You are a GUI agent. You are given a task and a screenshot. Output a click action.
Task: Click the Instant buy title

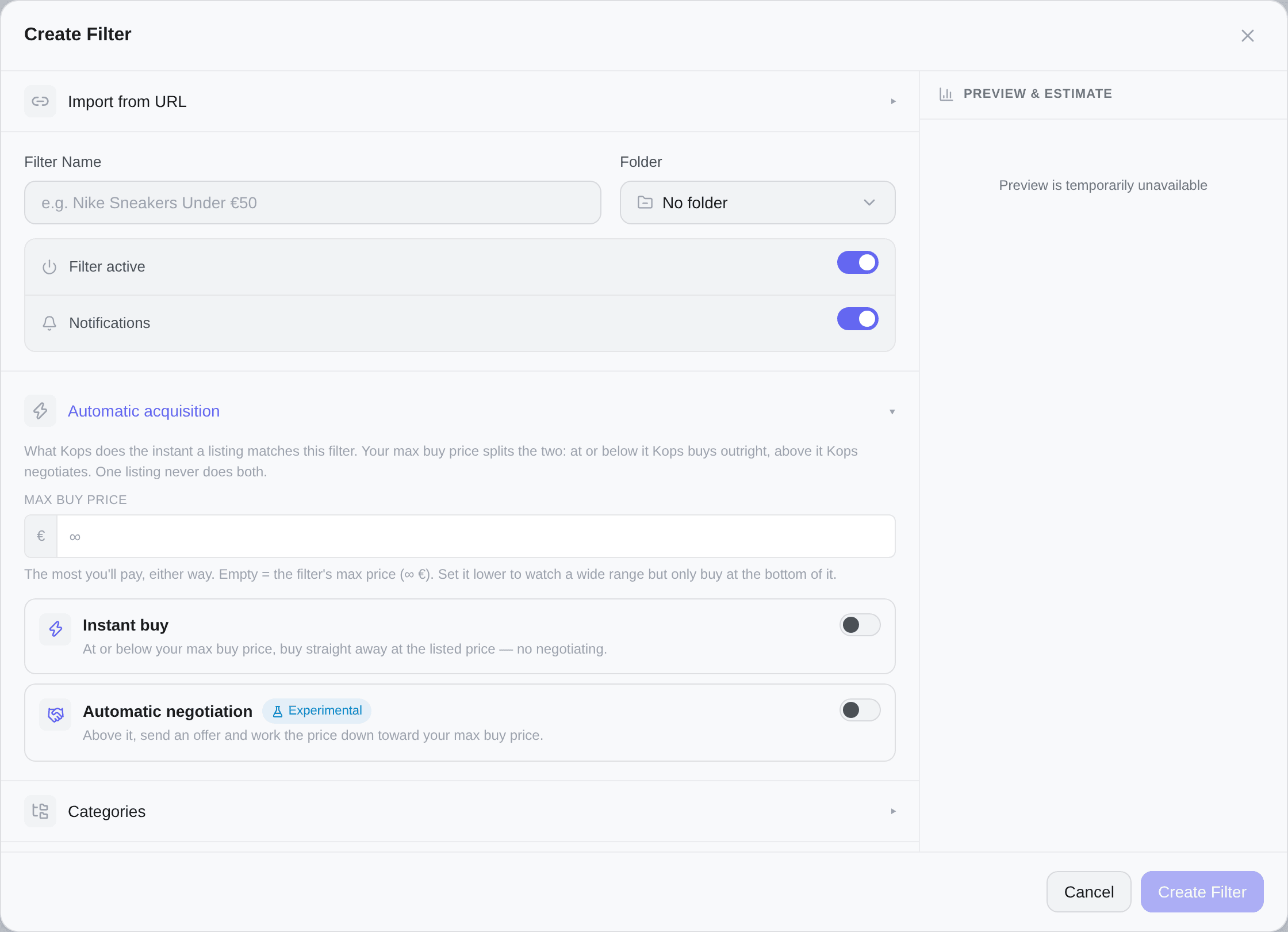[126, 625]
